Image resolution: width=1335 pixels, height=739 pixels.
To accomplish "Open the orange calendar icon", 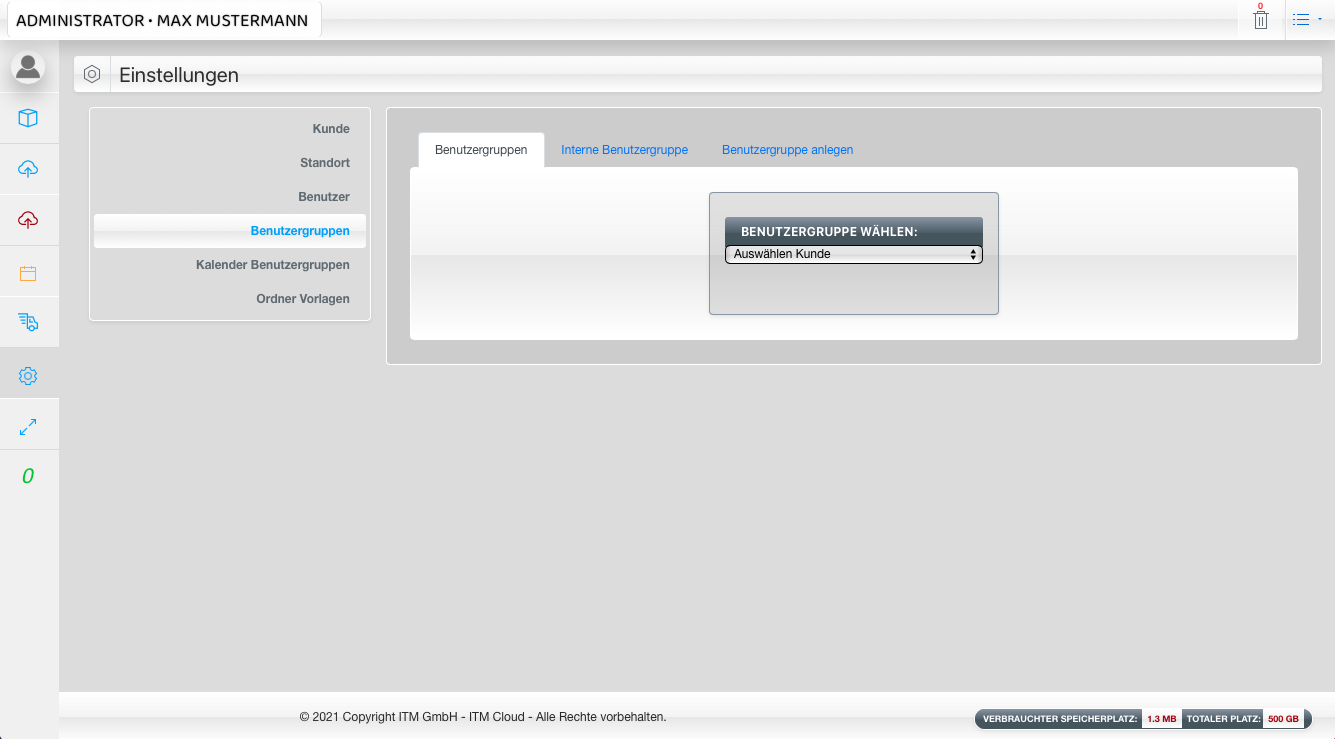I will [28, 273].
